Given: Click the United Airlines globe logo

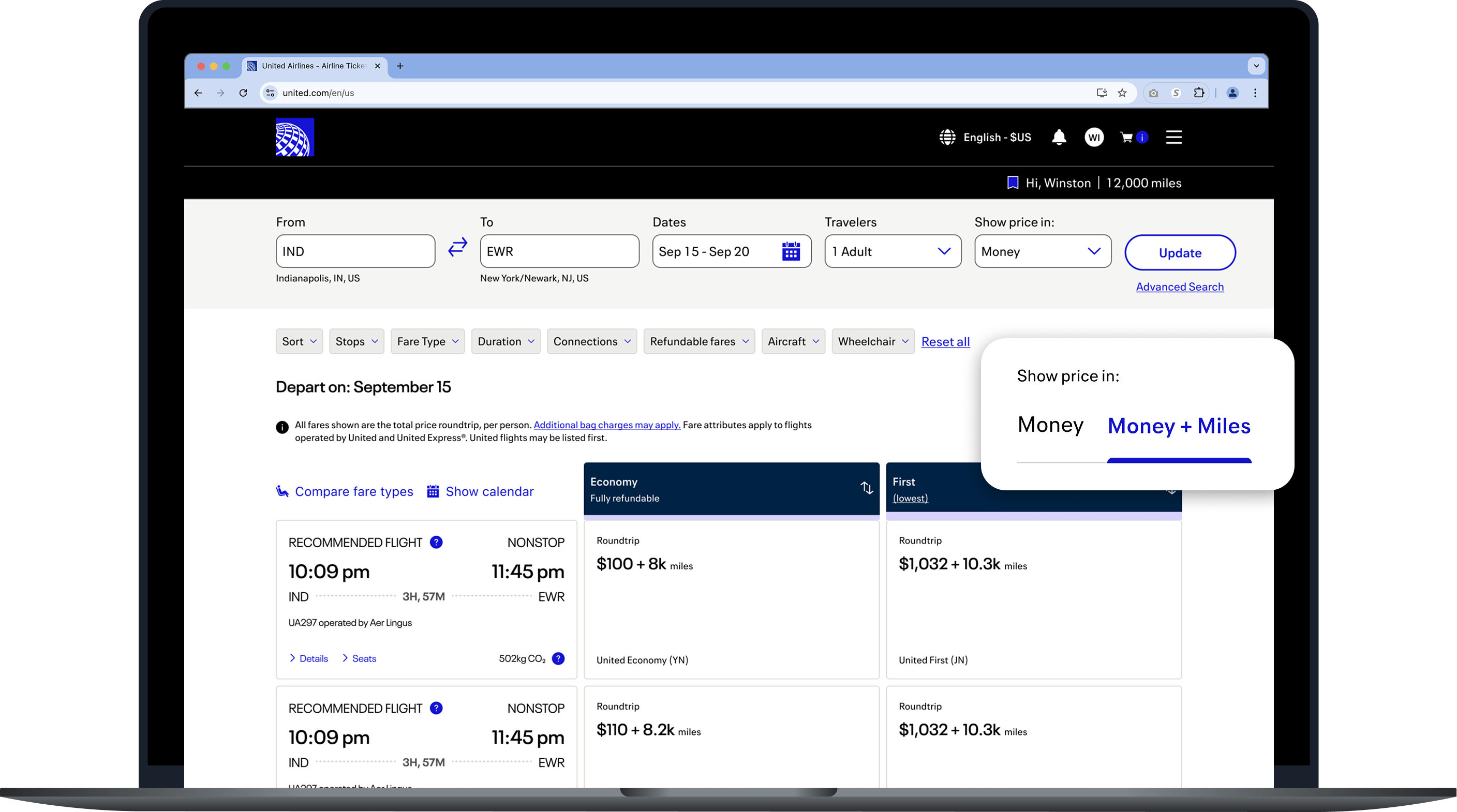Looking at the screenshot, I should pos(295,137).
